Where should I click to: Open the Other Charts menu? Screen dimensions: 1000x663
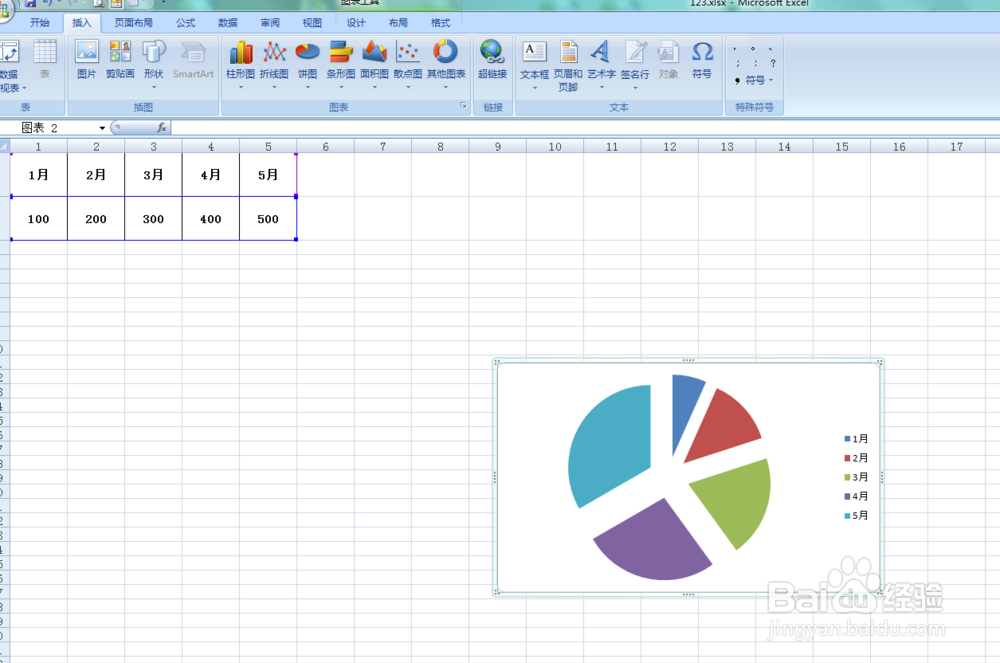pos(446,64)
